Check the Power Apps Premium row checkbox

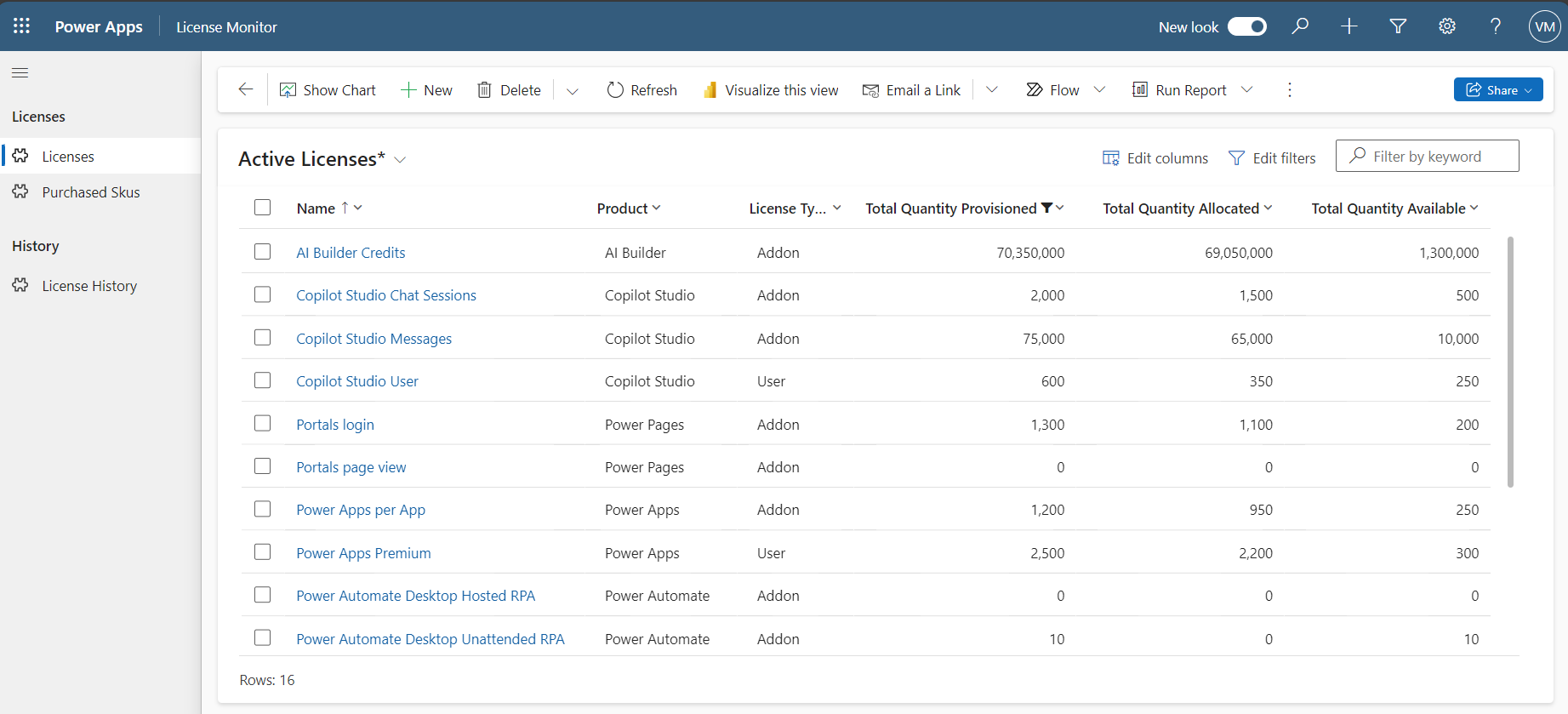tap(263, 552)
